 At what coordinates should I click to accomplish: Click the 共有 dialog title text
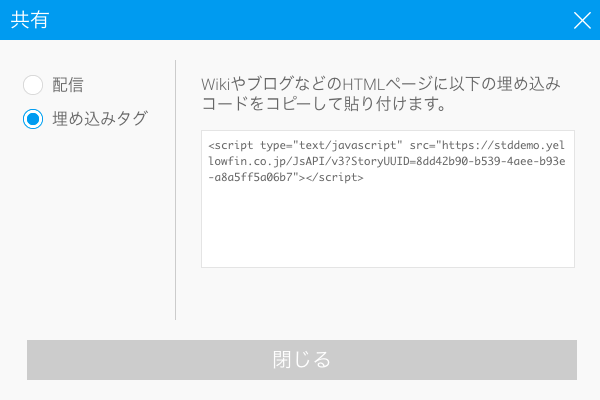pyautogui.click(x=29, y=20)
